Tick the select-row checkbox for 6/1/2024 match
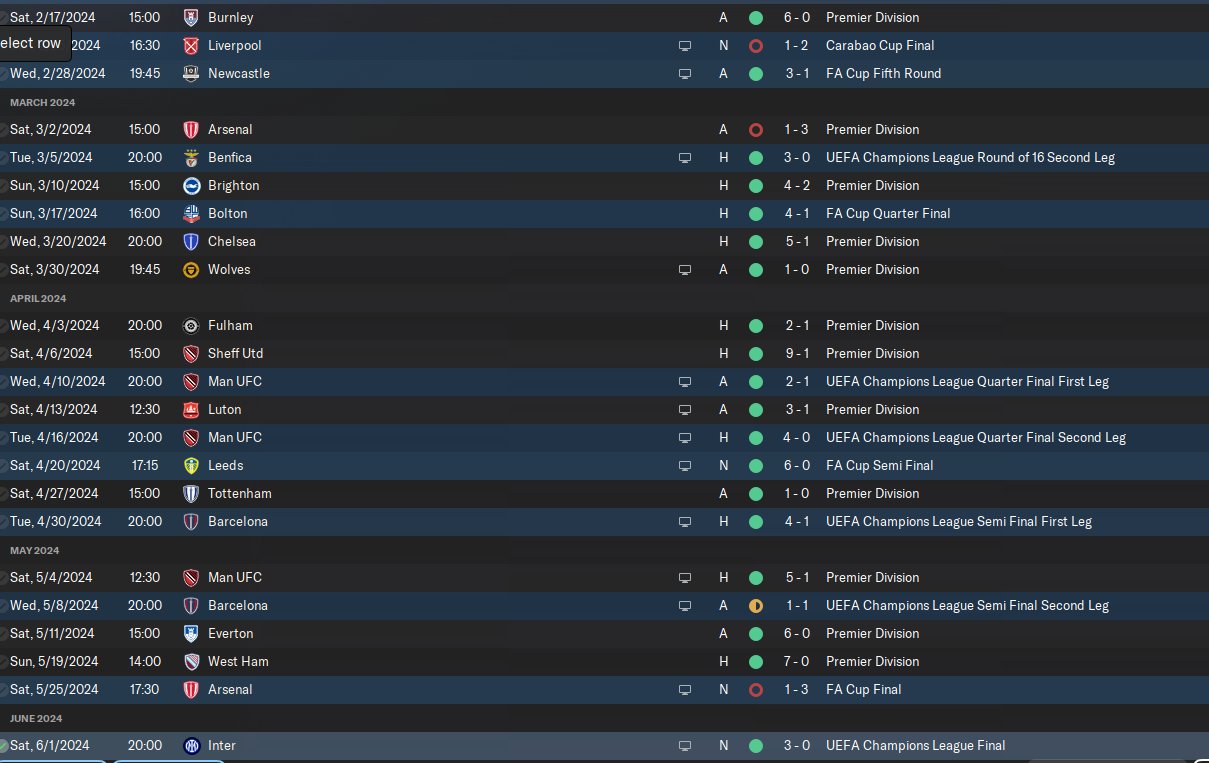Image resolution: width=1209 pixels, height=763 pixels. [x=3, y=746]
